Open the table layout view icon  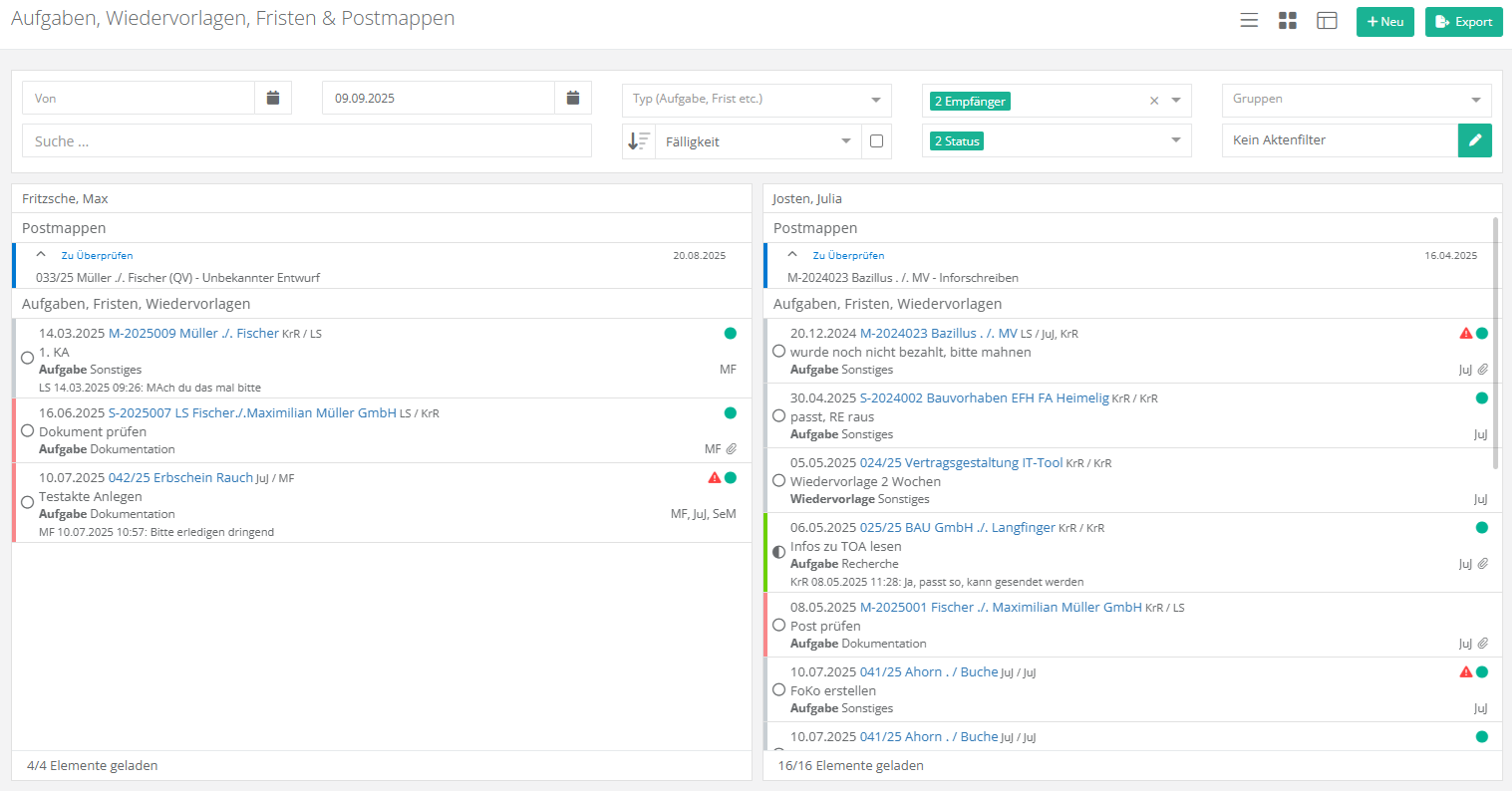[x=1327, y=21]
